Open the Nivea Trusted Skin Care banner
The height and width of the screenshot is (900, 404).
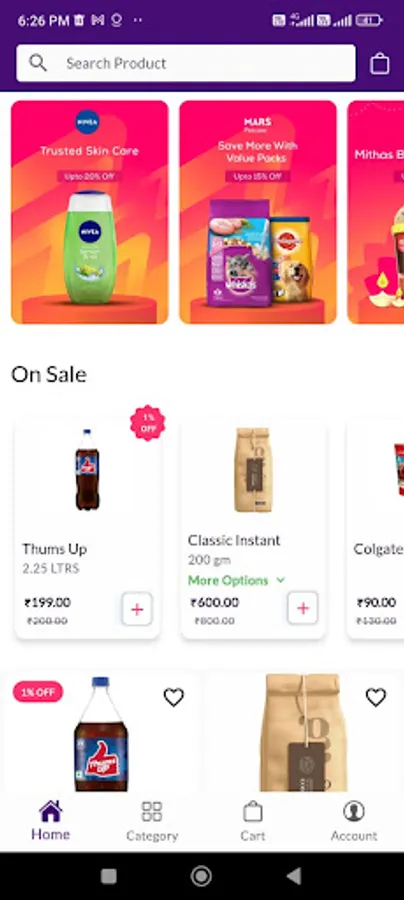pyautogui.click(x=90, y=212)
